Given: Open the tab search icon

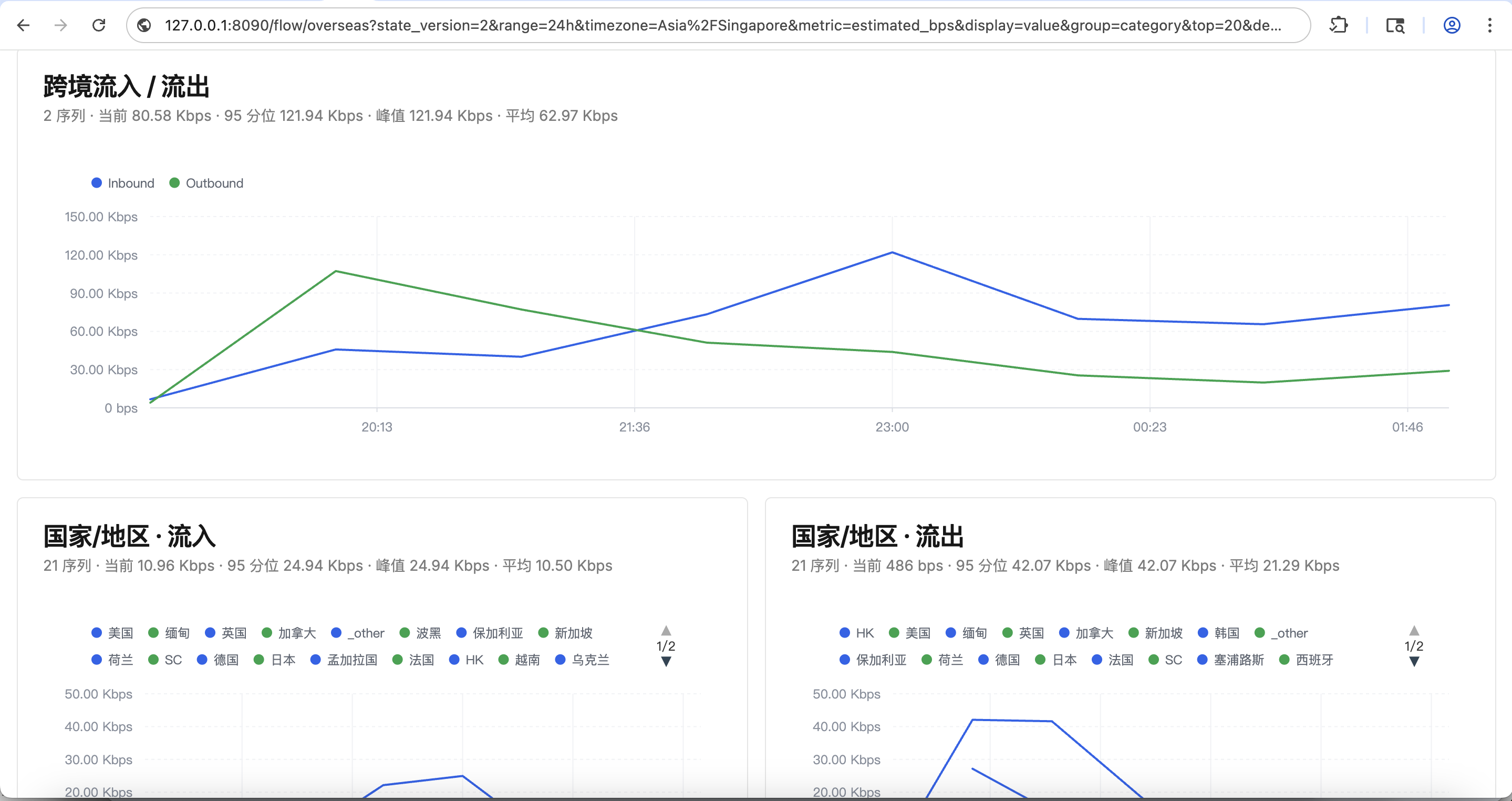Looking at the screenshot, I should (x=1395, y=25).
